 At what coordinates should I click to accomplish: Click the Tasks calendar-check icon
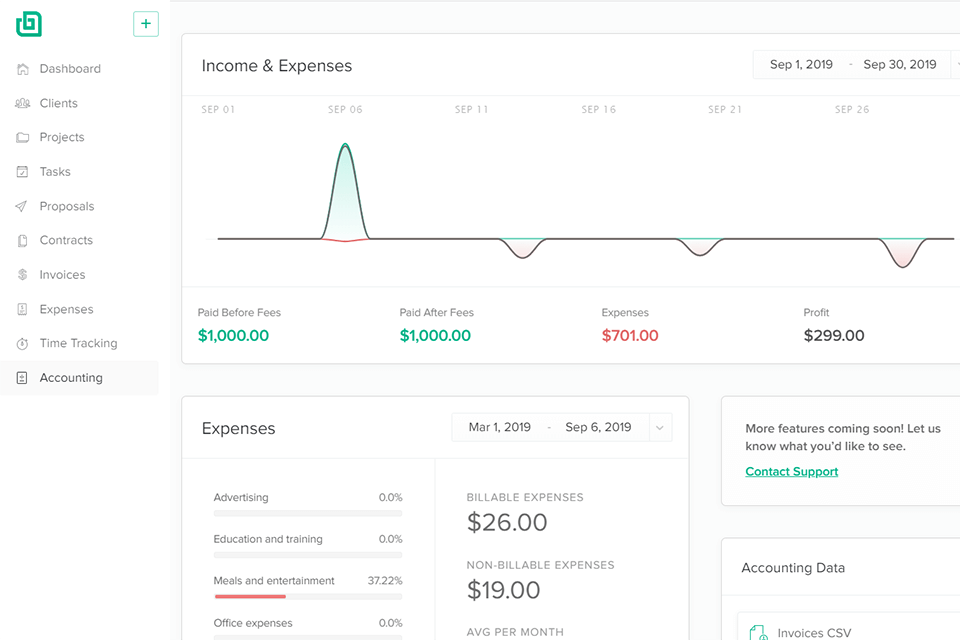tap(23, 171)
